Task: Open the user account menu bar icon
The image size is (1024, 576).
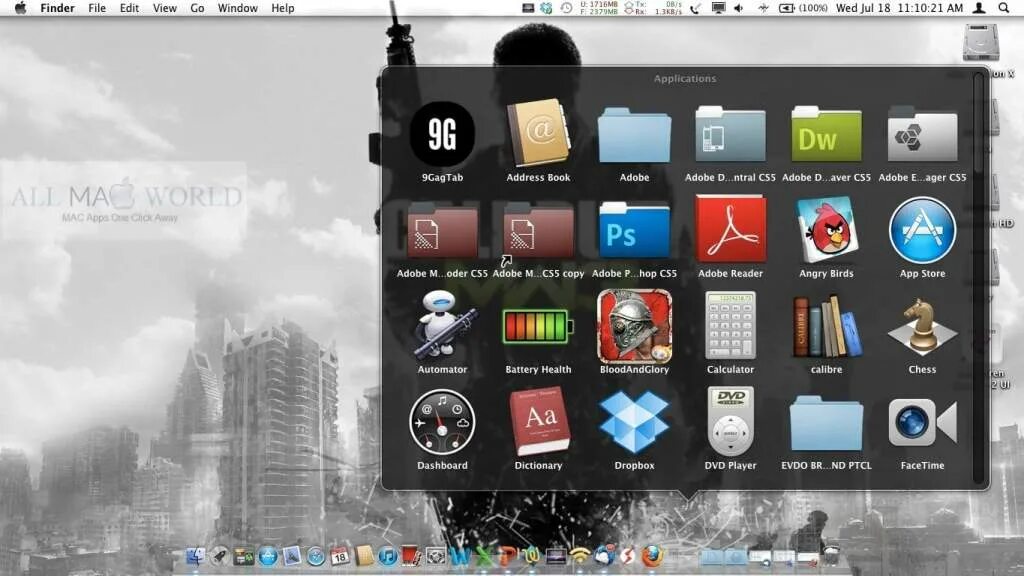Action: click(980, 8)
